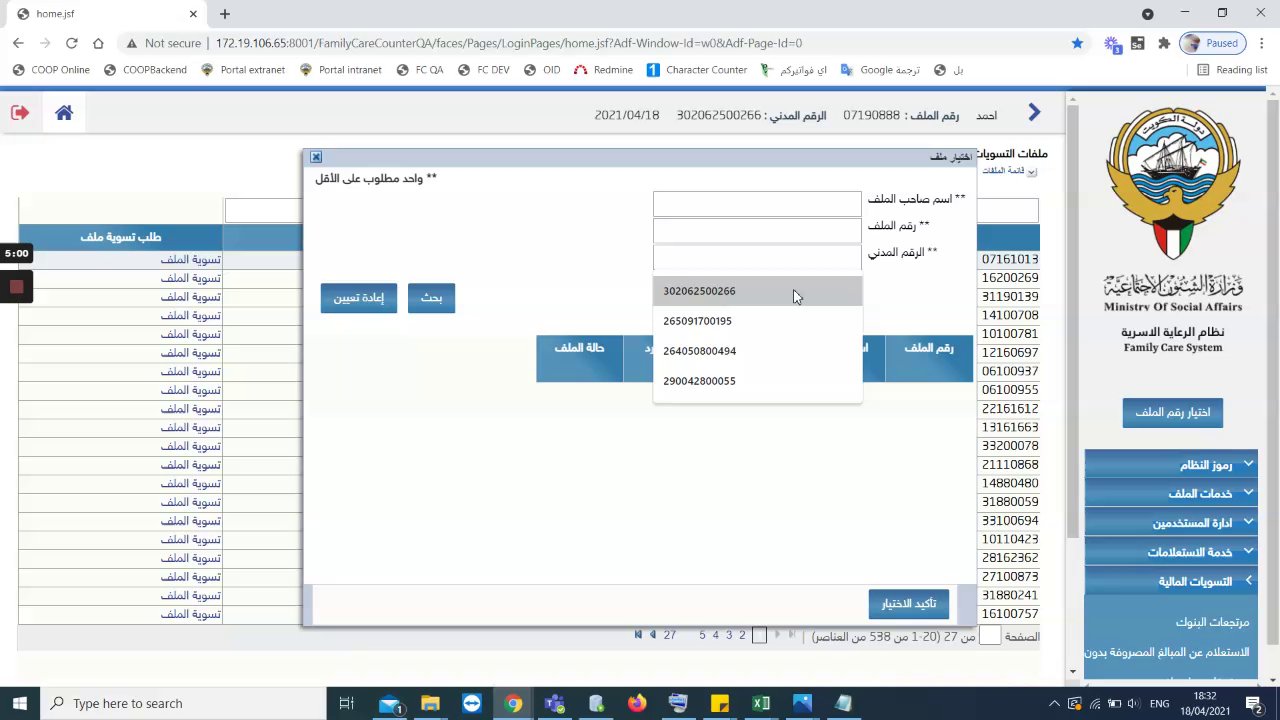Click the home icon in page header
Viewport: 1280px width, 720px height.
(64, 113)
